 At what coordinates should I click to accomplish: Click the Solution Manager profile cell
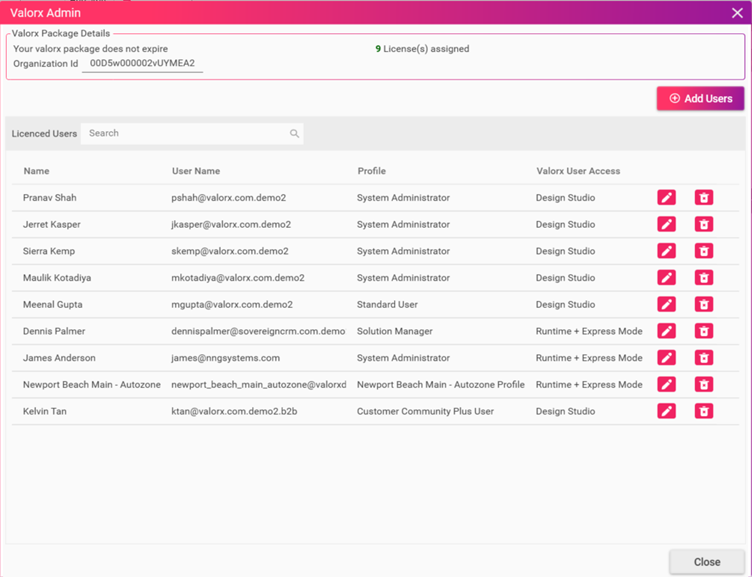(394, 331)
